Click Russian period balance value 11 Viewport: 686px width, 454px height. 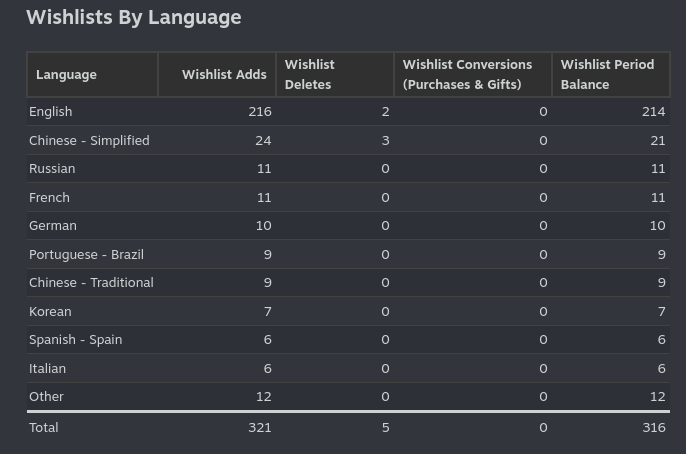point(658,168)
